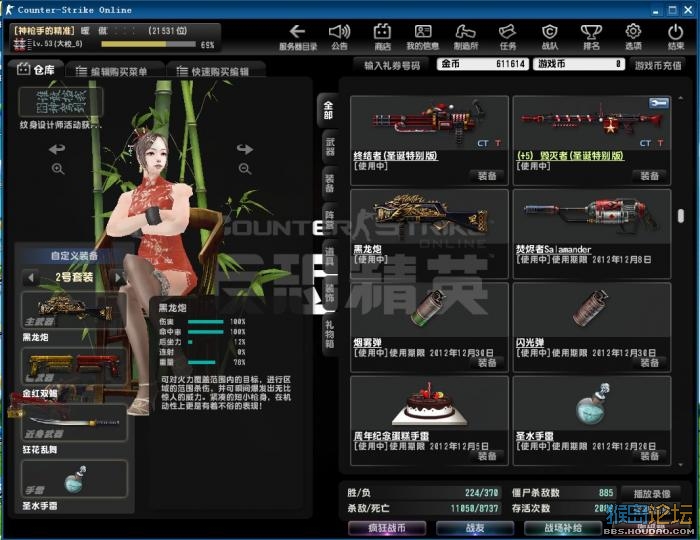
Task: Equip 烟雾弹 with 装备 button
Action: click(487, 363)
